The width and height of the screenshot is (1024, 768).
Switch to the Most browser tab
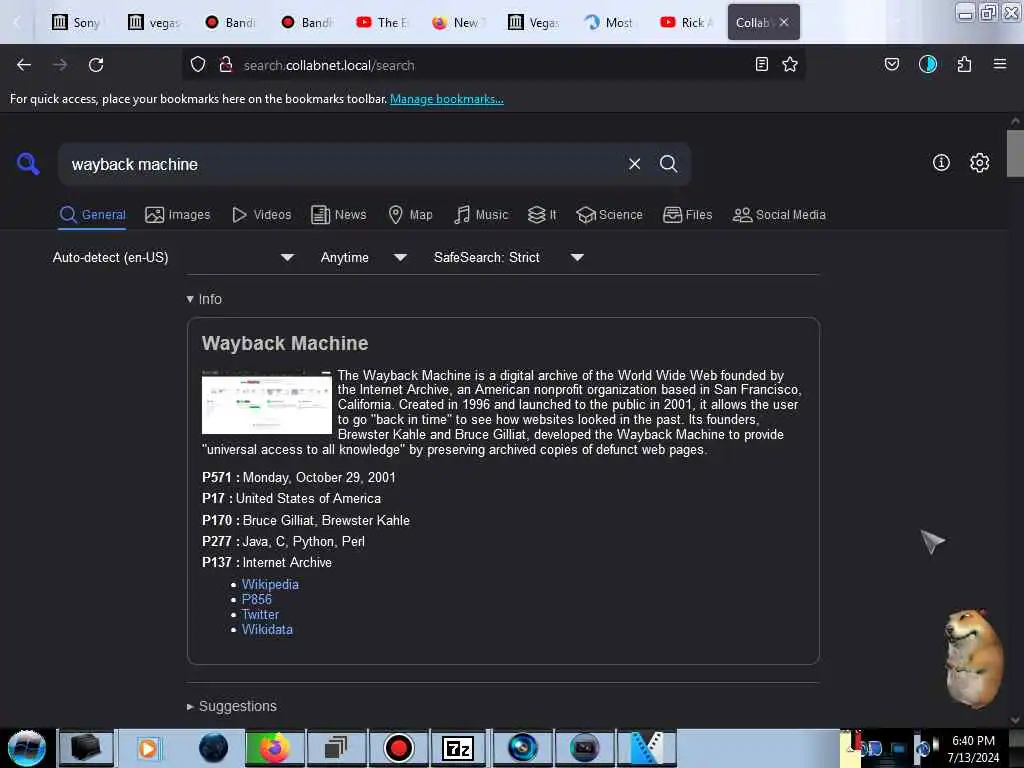tap(609, 22)
